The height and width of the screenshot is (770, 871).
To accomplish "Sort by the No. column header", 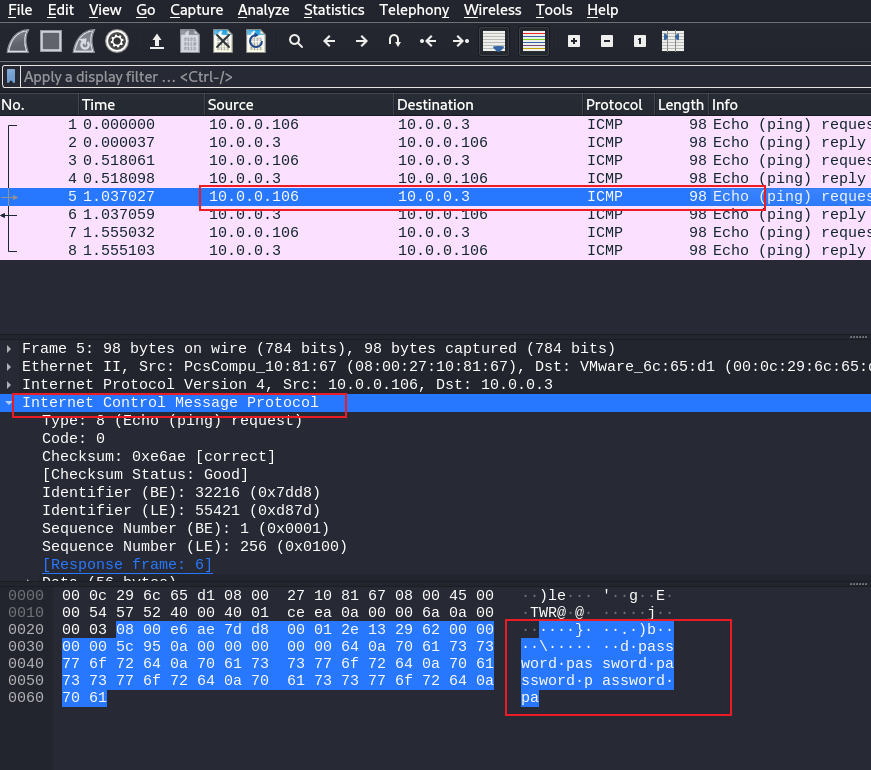I will point(39,105).
